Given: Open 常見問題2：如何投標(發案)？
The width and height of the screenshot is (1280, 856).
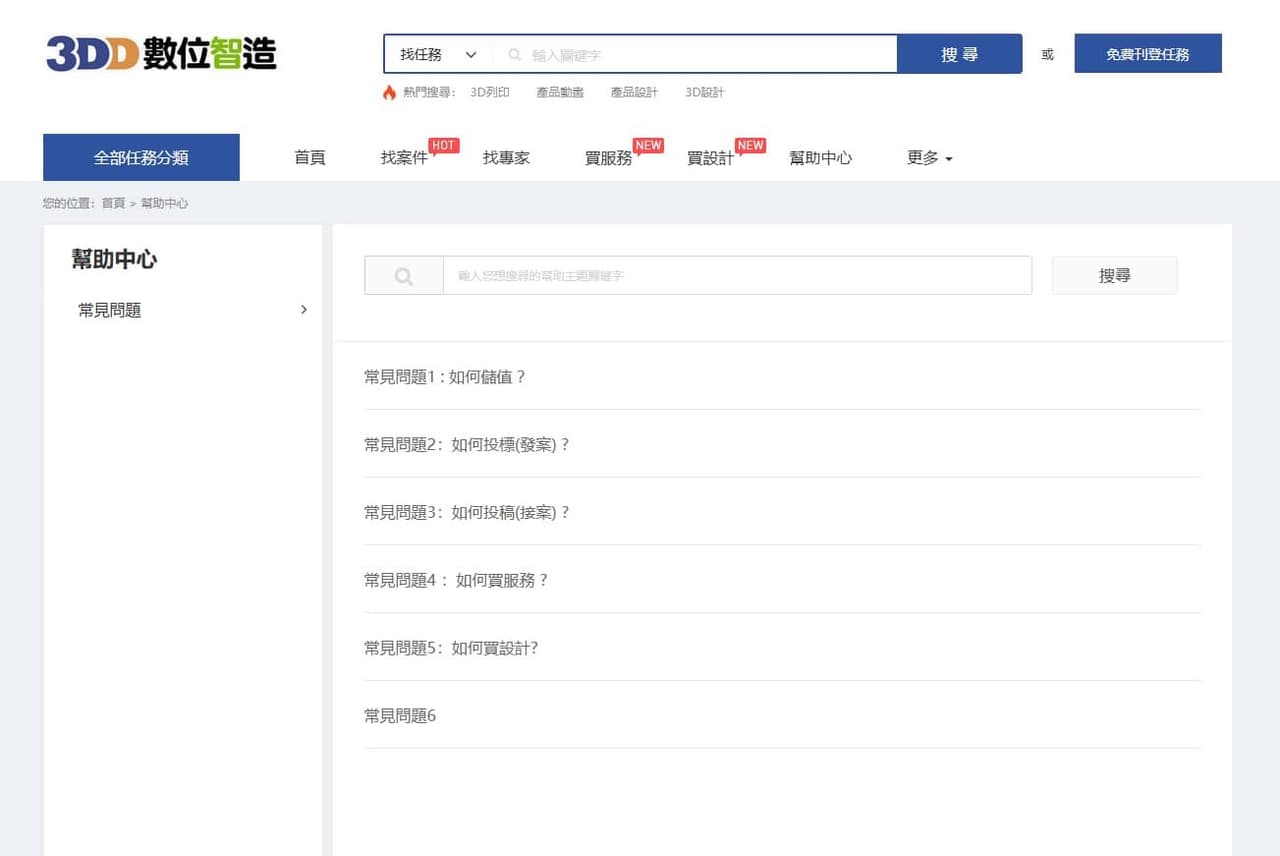Looking at the screenshot, I should (467, 445).
